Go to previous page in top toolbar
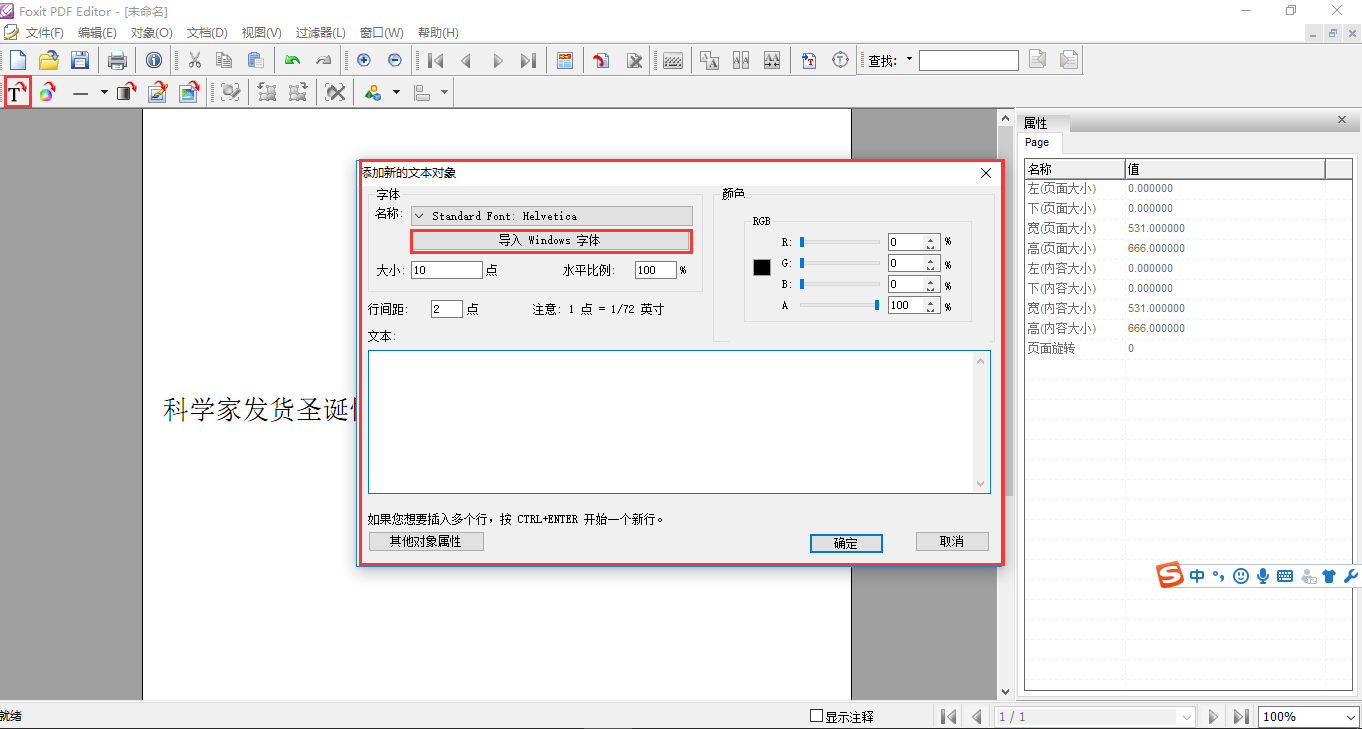 point(466,60)
